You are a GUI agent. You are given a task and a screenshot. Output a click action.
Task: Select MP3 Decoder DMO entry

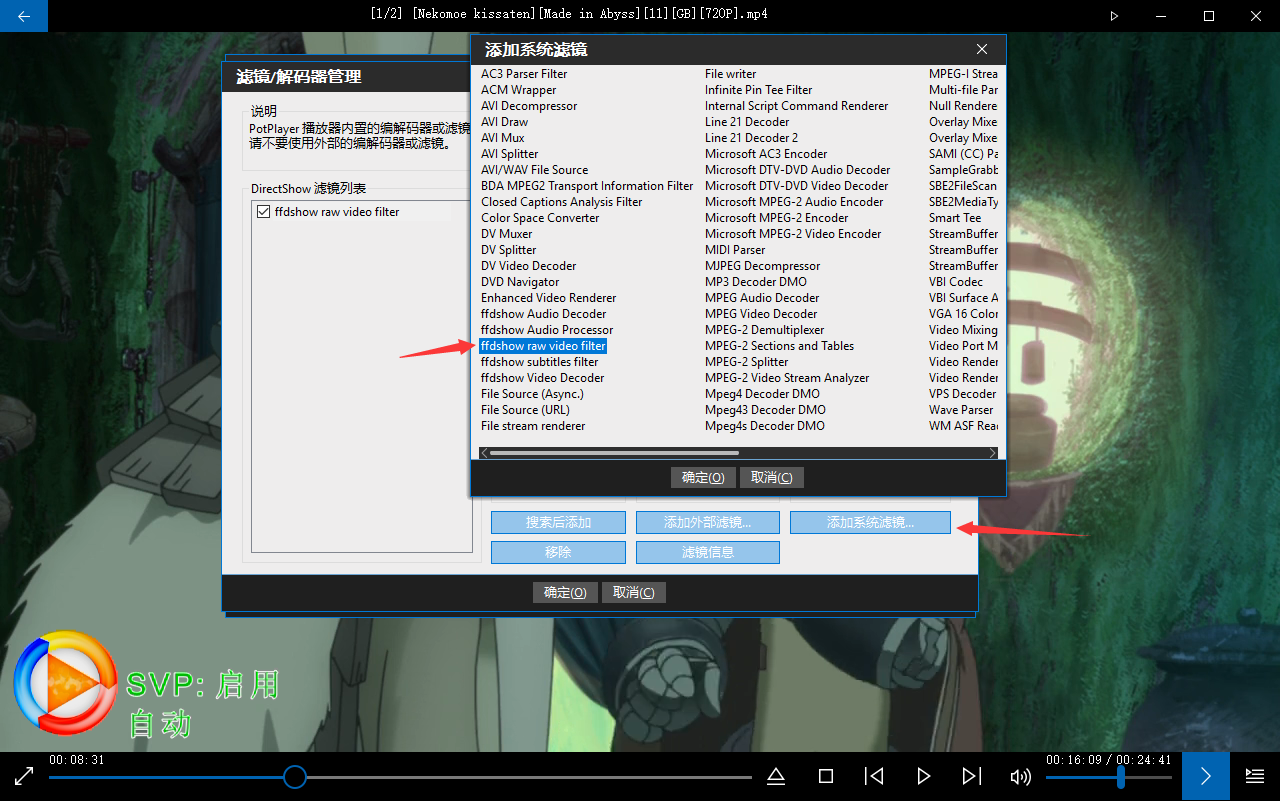pos(755,282)
